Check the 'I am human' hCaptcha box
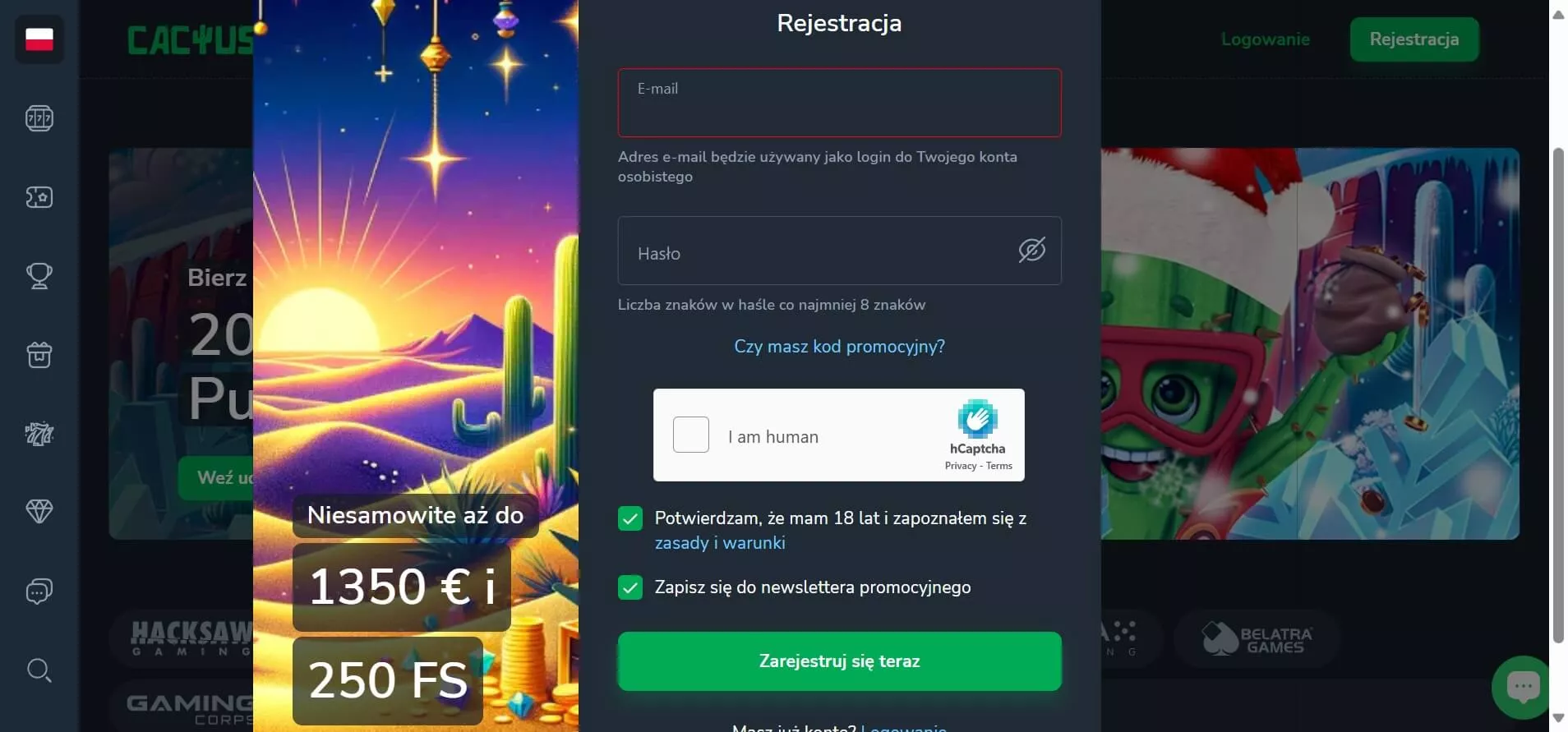Screen dimensions: 1568x732 691,435
